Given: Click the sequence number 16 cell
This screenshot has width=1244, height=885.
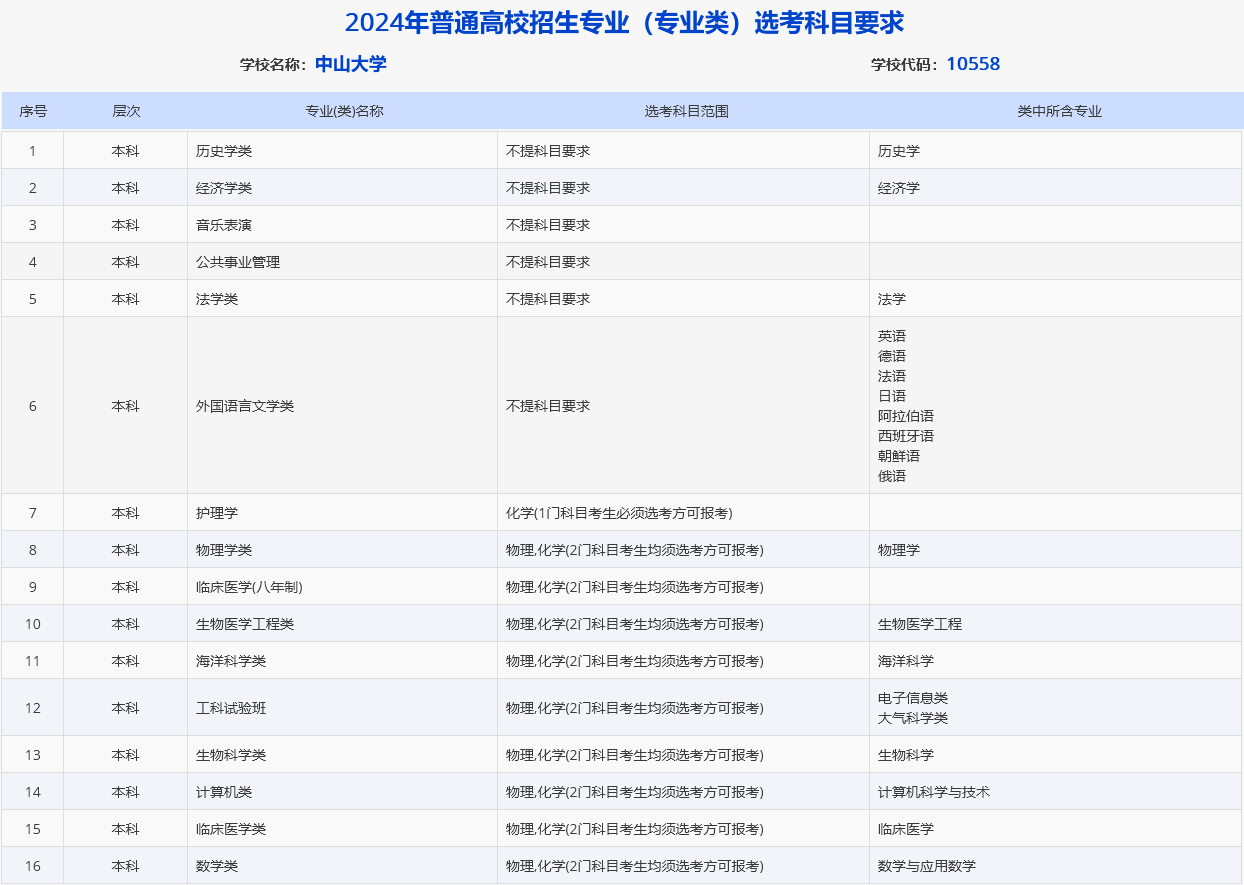Looking at the screenshot, I should click(x=33, y=866).
